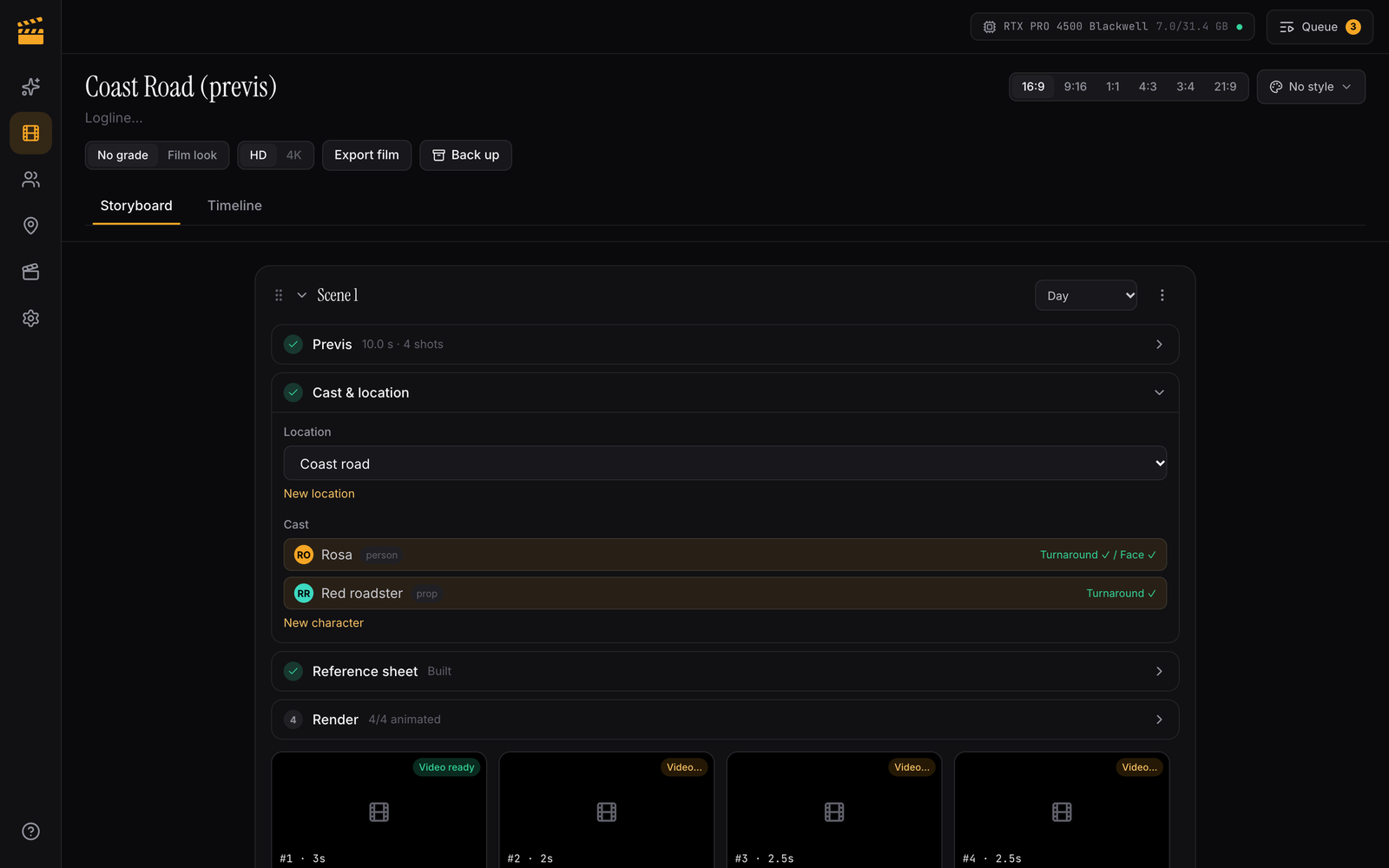Click the GPU chip status indicator

point(1112,27)
